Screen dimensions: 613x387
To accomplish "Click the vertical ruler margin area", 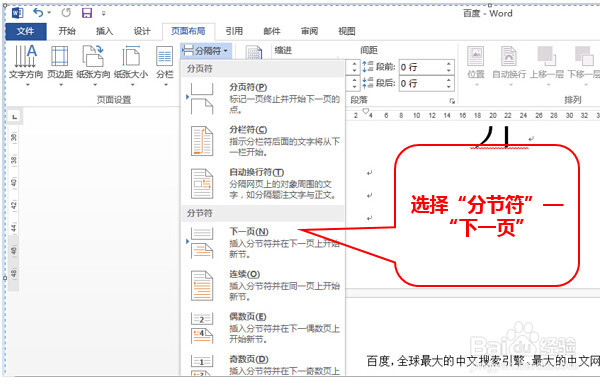I will 14,263.
